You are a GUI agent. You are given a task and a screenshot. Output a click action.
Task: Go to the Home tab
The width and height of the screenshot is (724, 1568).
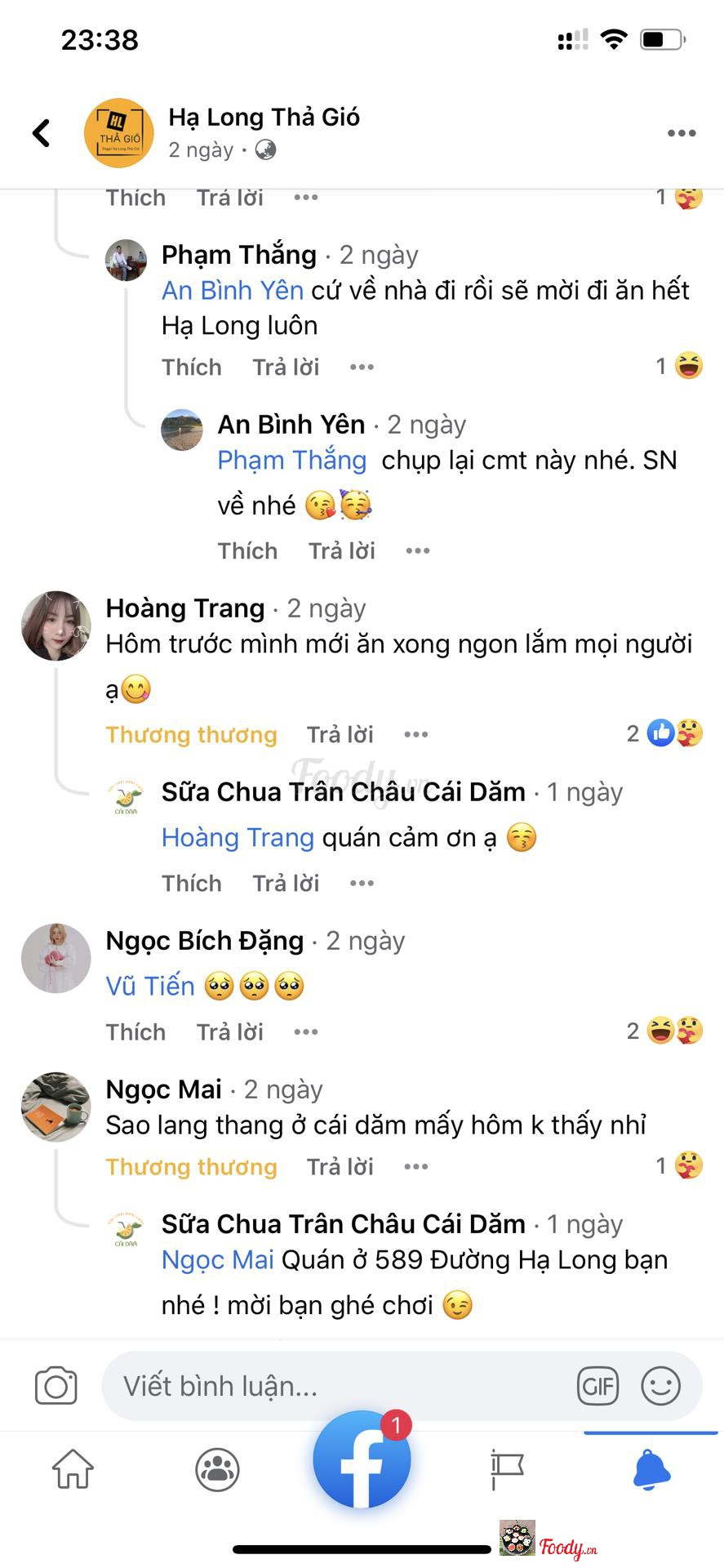(73, 1469)
